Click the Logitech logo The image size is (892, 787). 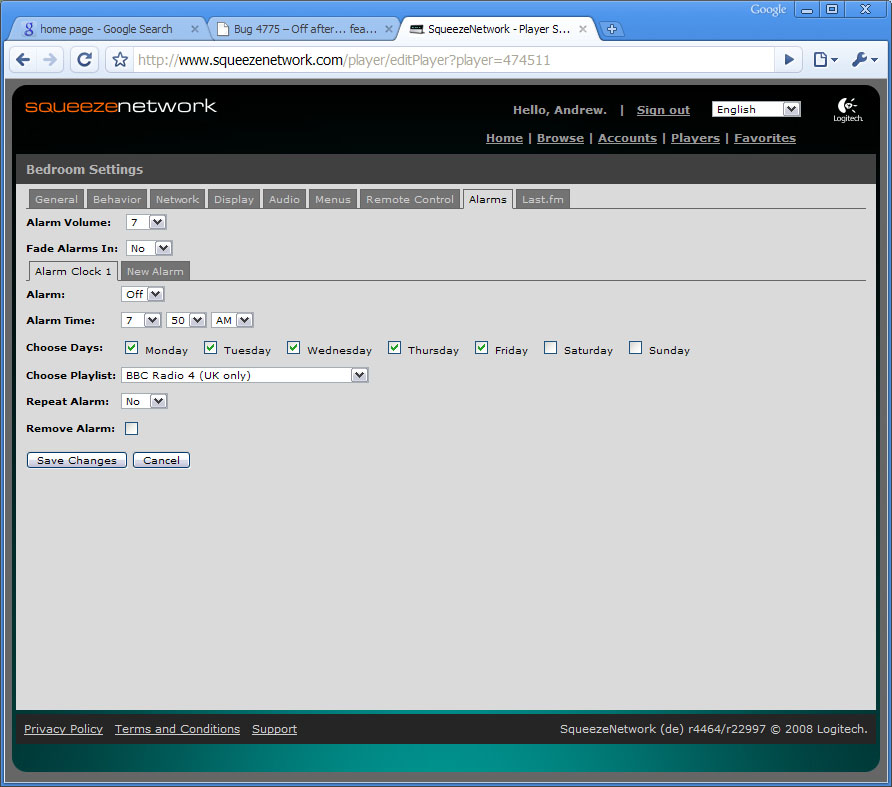847,109
